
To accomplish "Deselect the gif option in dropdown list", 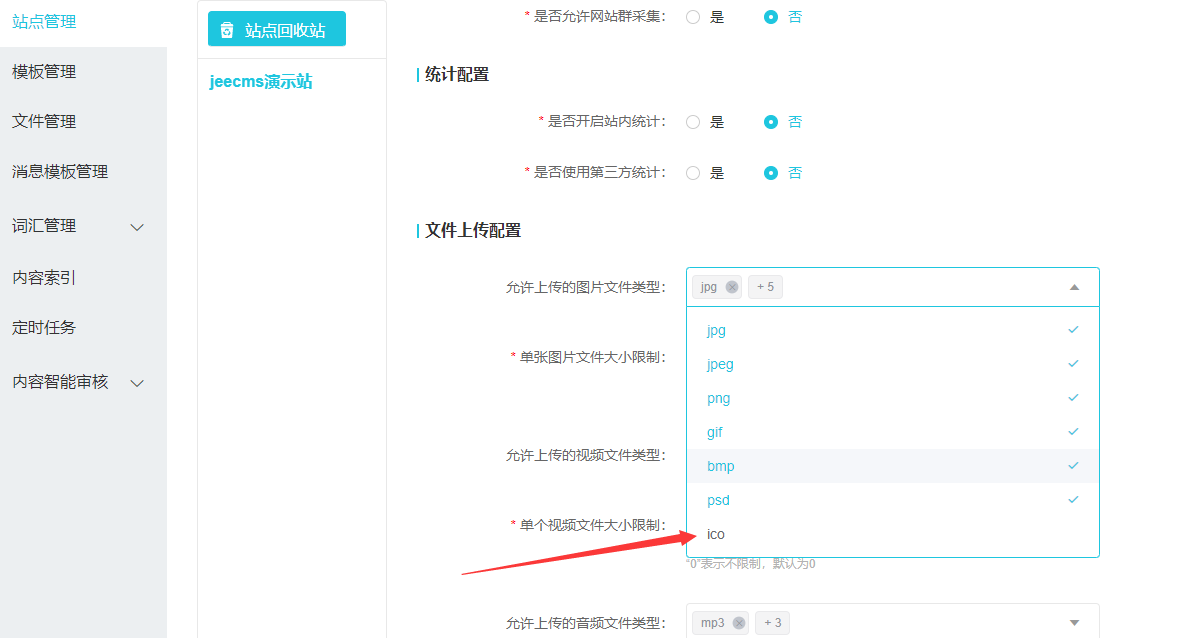I will click(893, 432).
